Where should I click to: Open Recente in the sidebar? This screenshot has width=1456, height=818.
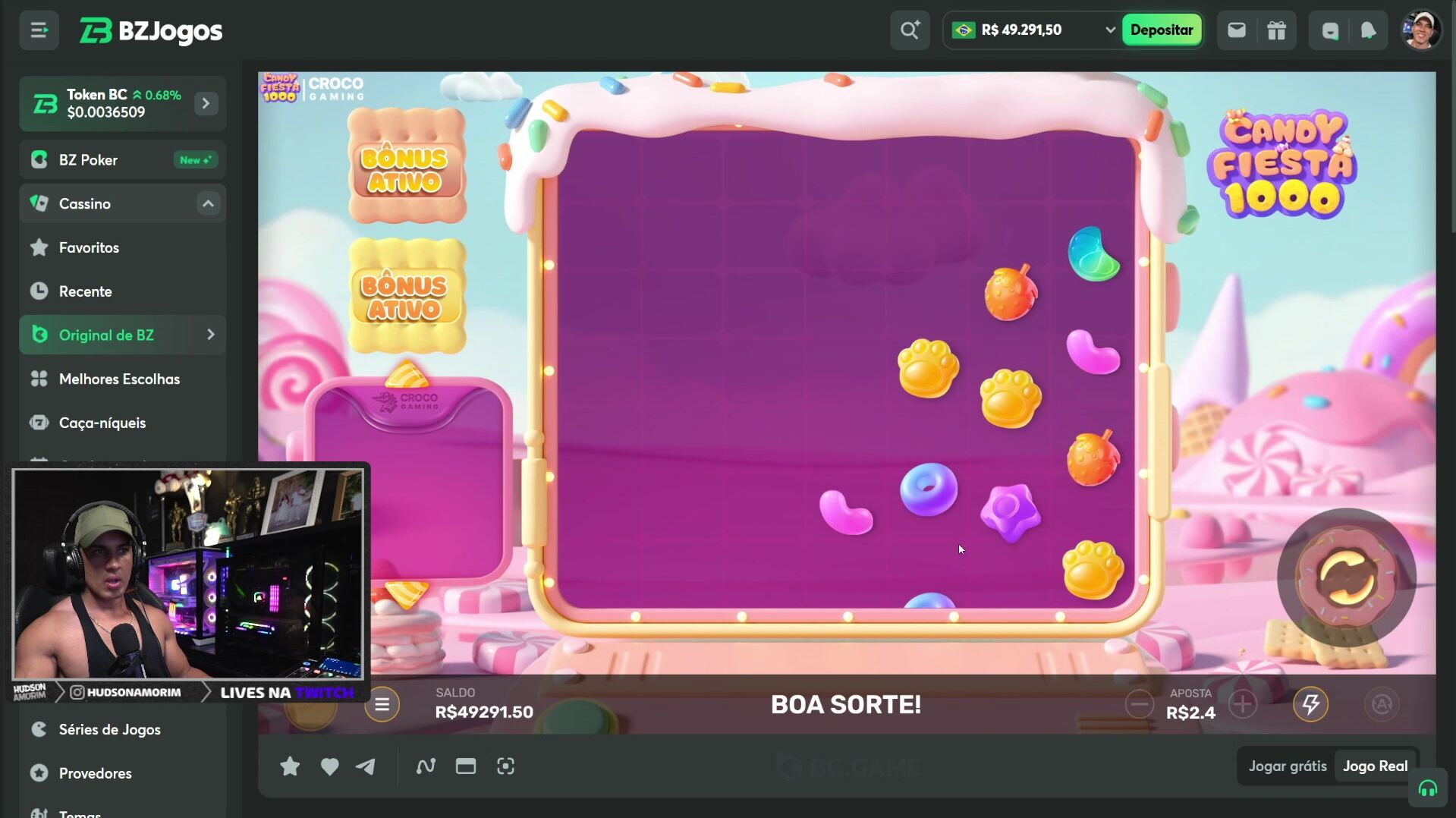coord(123,291)
